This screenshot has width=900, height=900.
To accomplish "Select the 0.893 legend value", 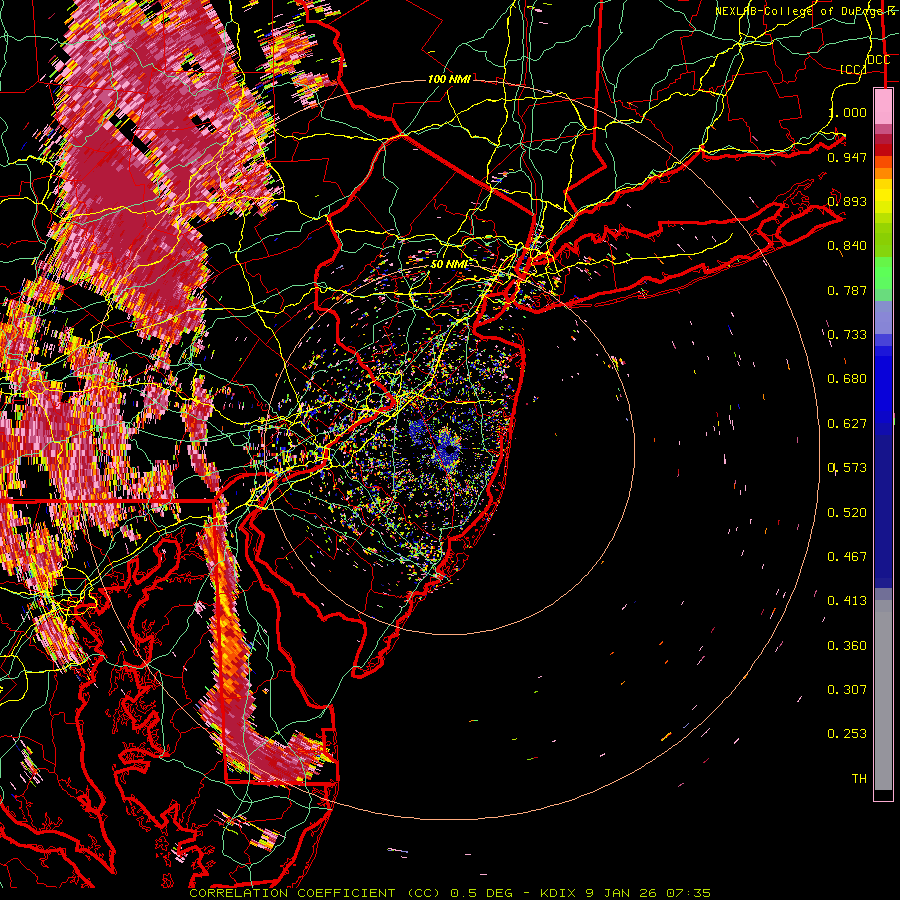I will 847,201.
